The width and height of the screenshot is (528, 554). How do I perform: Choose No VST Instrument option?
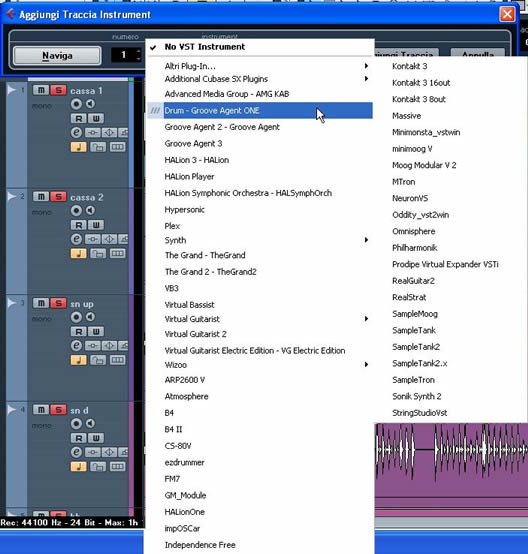point(260,47)
